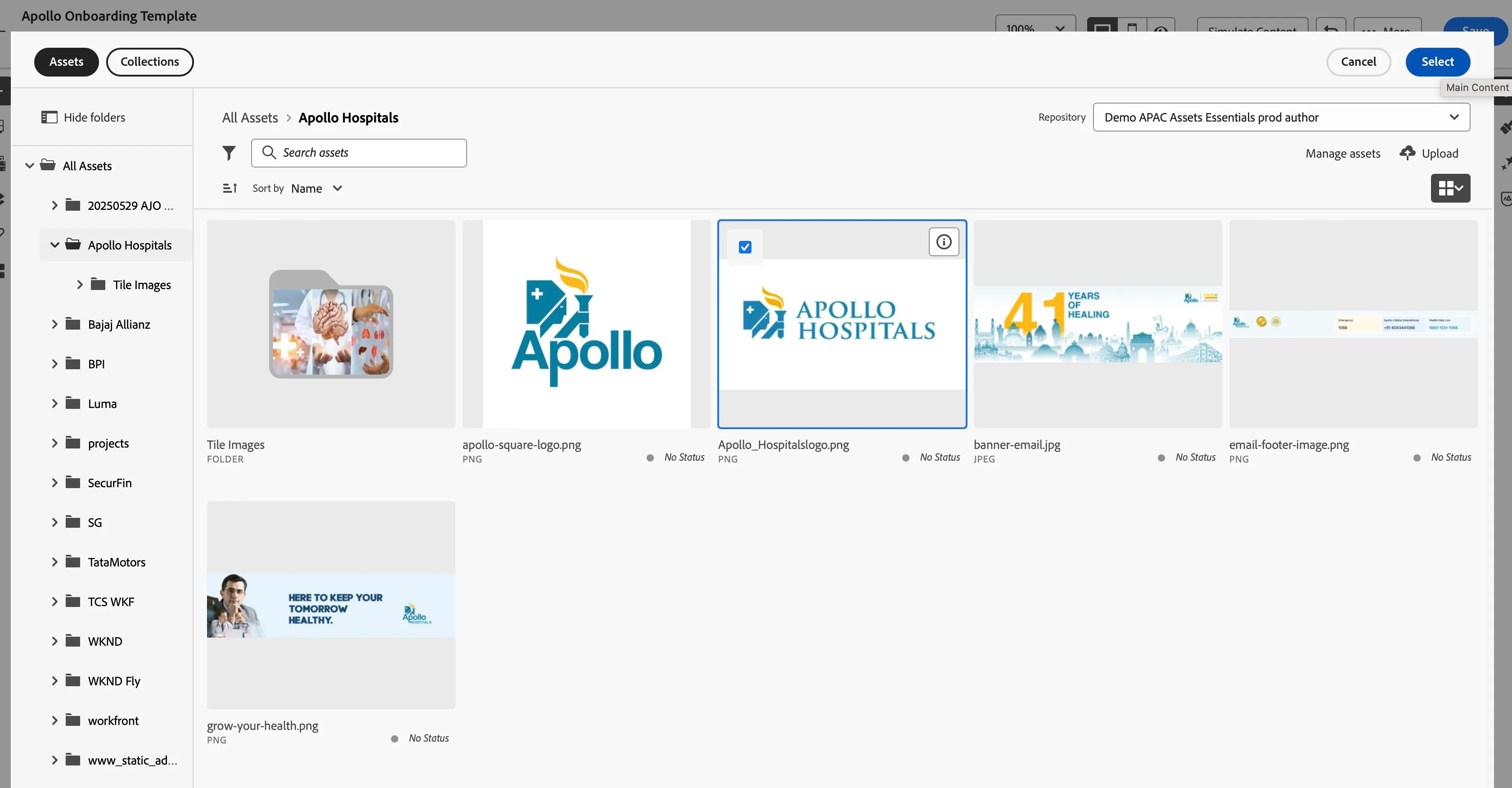Open the Repository dropdown
Image resolution: width=1512 pixels, height=788 pixels.
tap(1281, 118)
